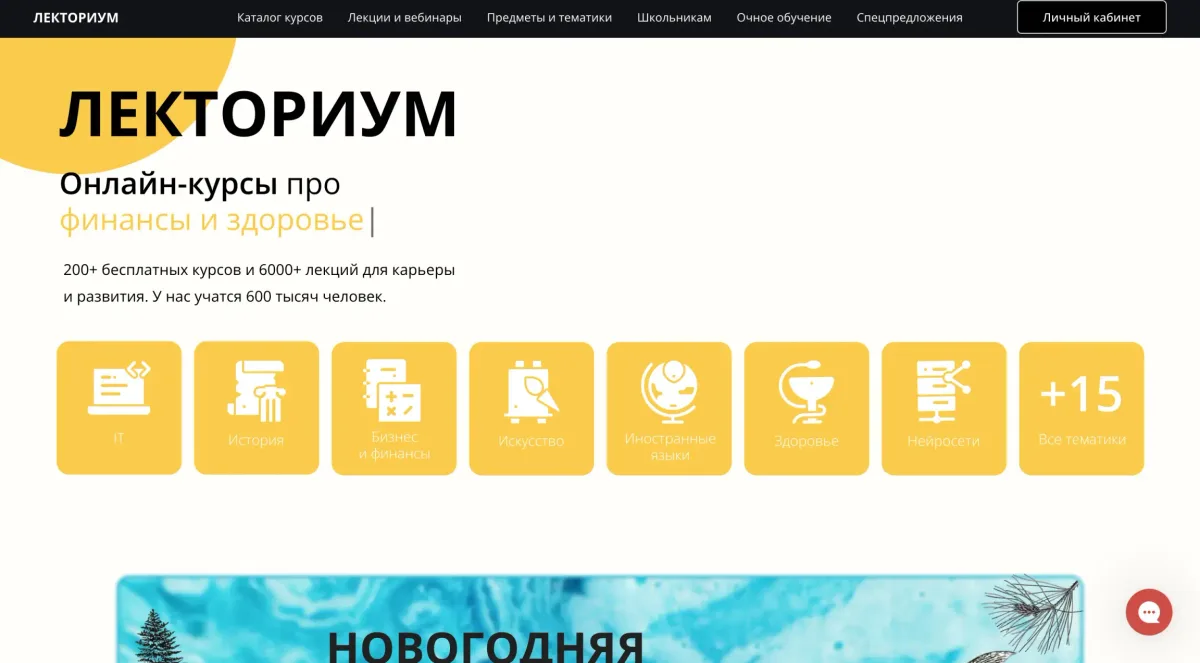Image resolution: width=1200 pixels, height=663 pixels.
Task: Select the История topic icon
Action: coord(256,390)
